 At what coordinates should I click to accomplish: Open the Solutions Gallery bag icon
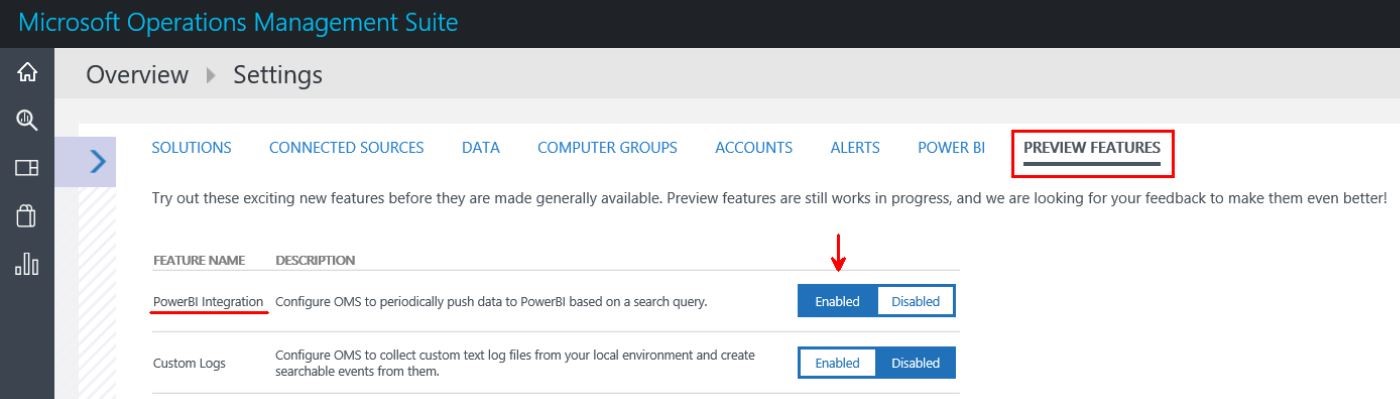pyautogui.click(x=27, y=216)
